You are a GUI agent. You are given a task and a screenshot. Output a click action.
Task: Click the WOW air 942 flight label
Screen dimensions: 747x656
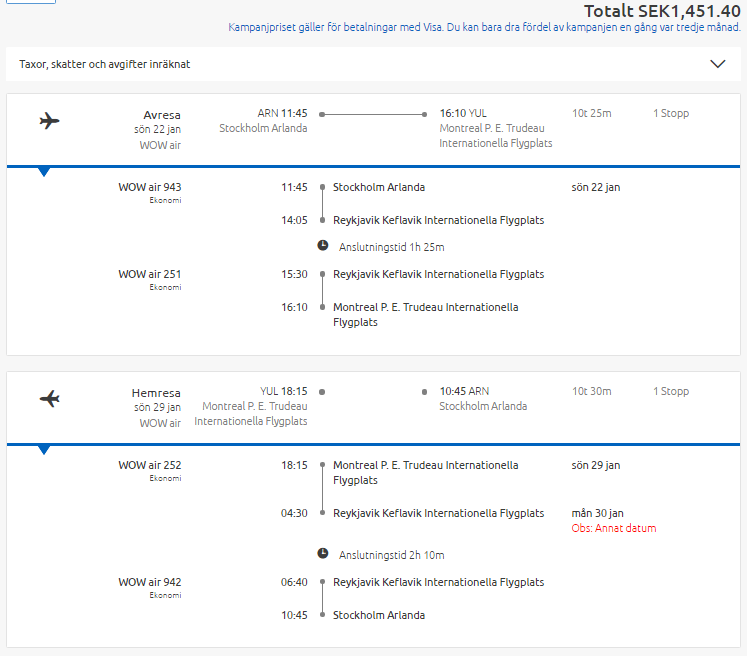150,582
